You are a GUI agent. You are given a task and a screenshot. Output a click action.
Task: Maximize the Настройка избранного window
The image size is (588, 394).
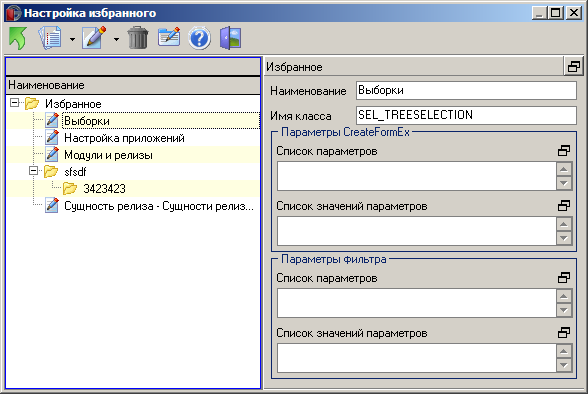556,13
